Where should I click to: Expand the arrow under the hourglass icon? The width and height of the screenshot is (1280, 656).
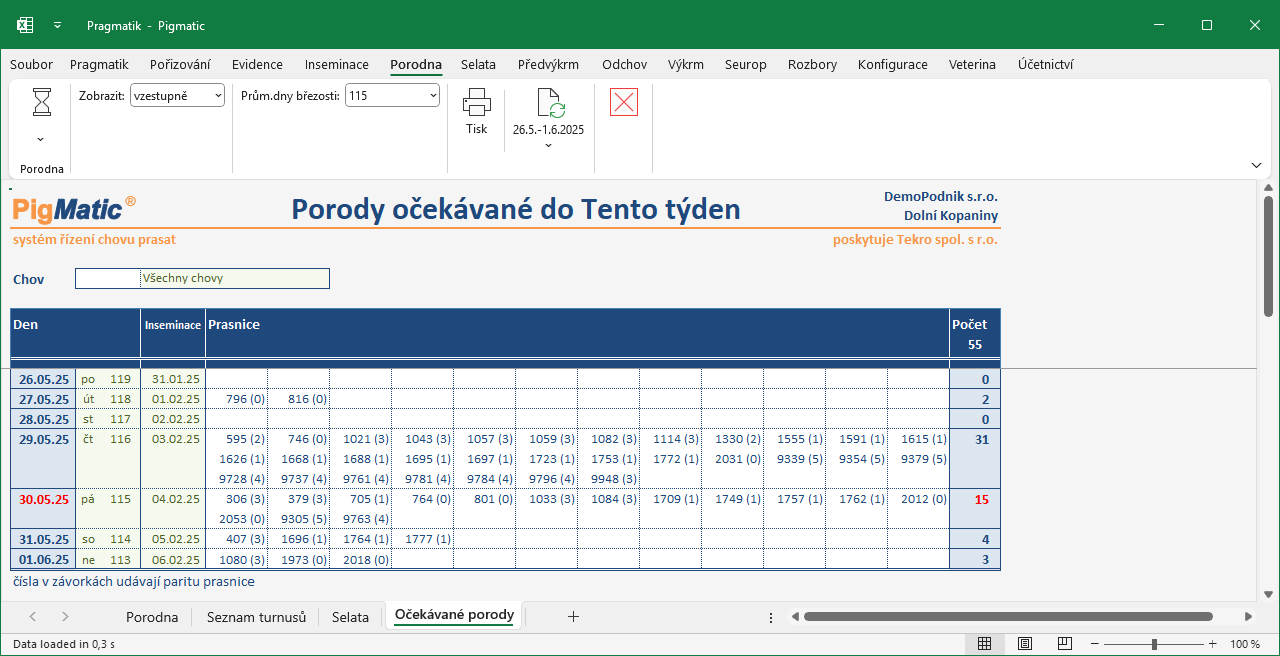click(x=41, y=140)
